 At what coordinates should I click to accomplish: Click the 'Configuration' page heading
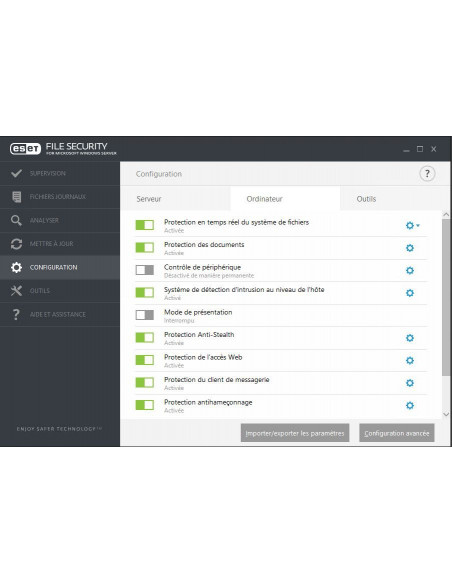tap(159, 174)
